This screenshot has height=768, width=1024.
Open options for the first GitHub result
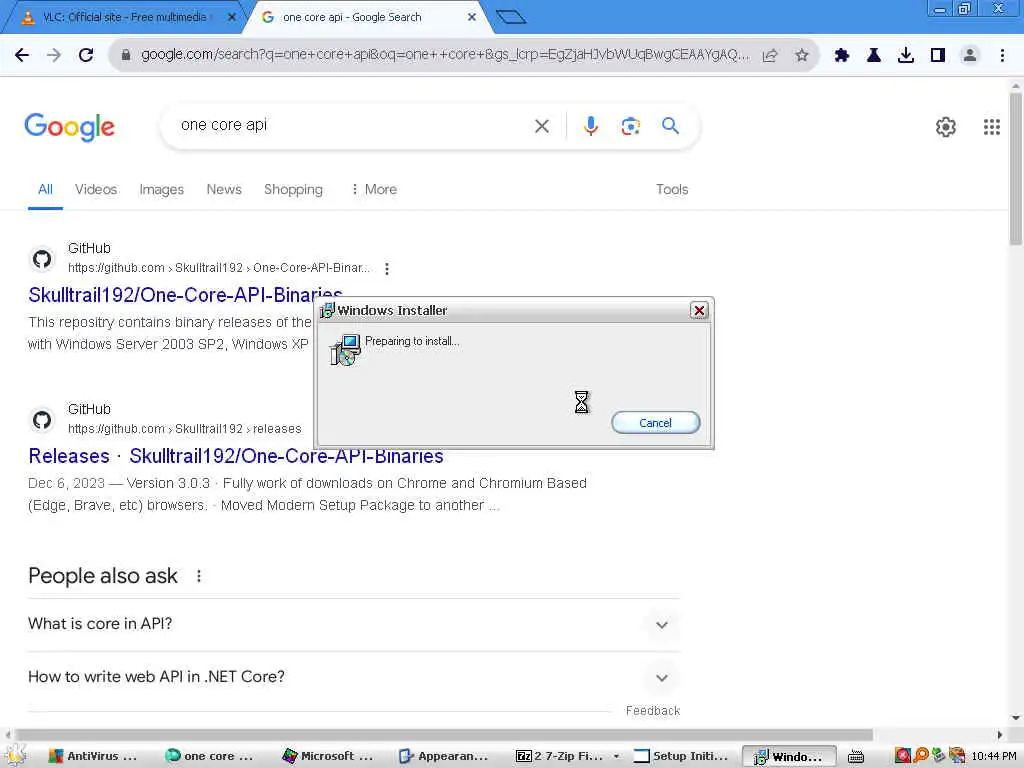tap(387, 268)
